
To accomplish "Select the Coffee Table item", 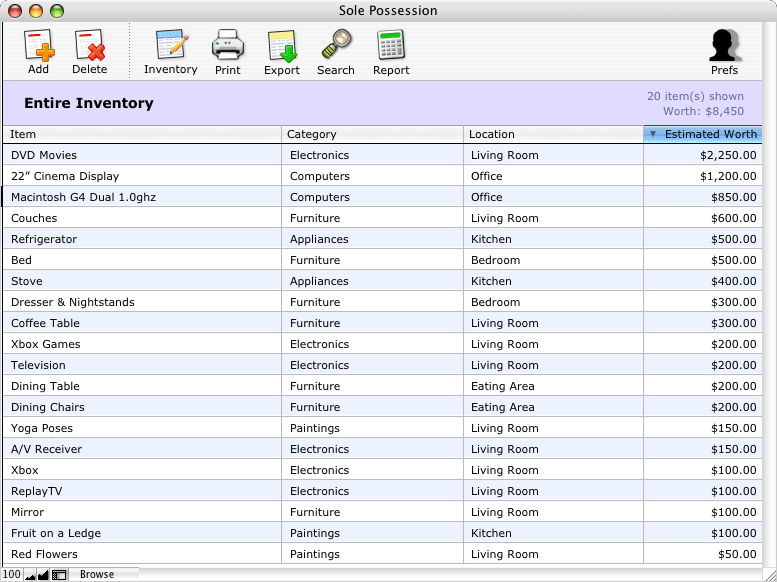I will pos(45,323).
